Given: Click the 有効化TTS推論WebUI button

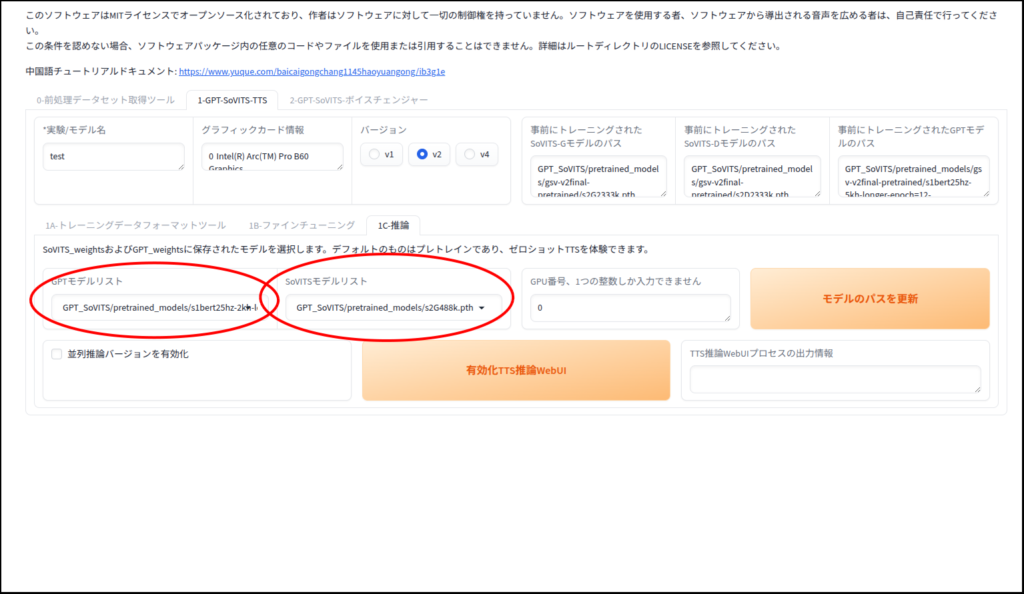Looking at the screenshot, I should [516, 370].
